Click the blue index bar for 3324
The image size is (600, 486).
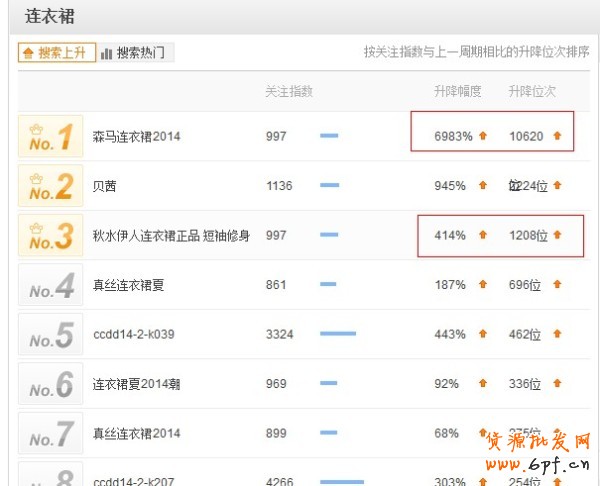coord(338,334)
